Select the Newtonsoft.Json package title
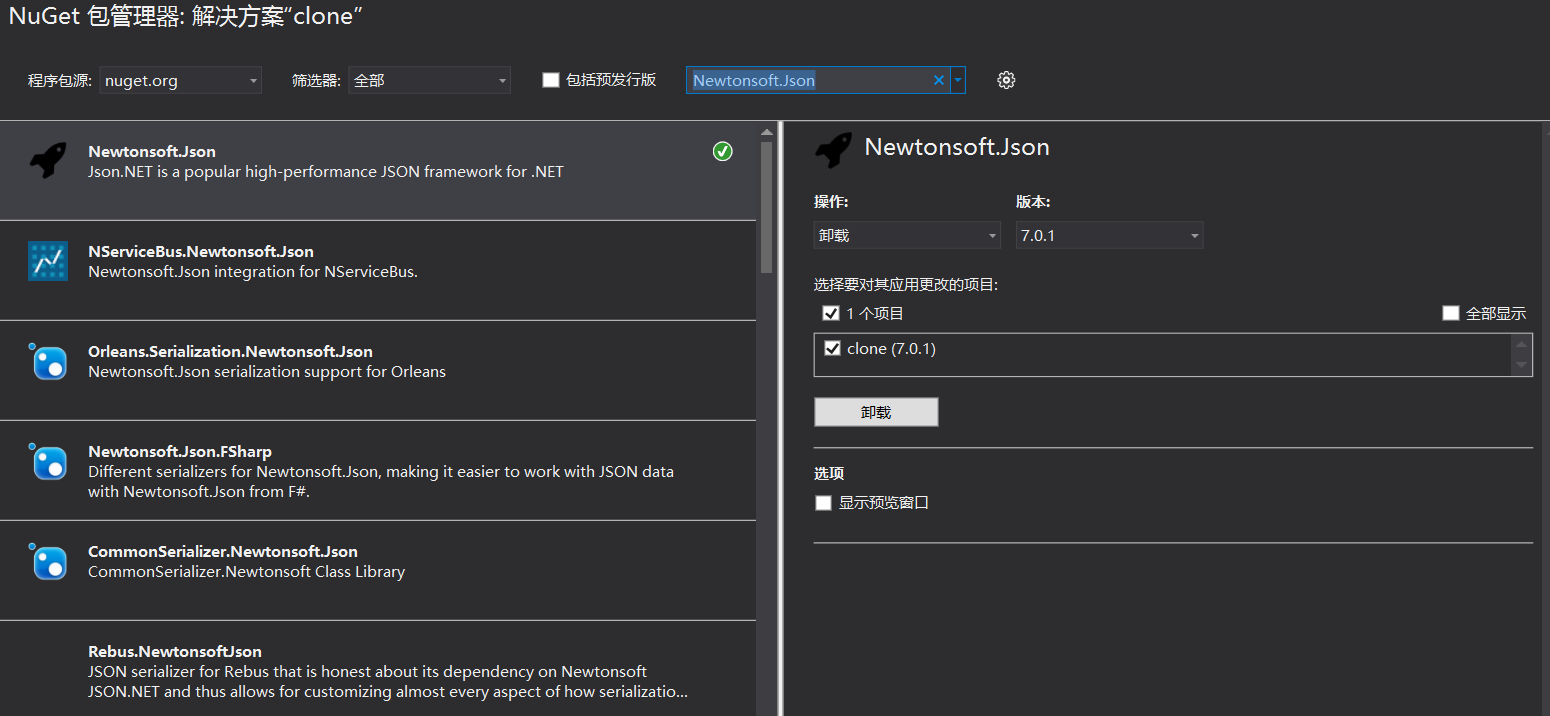Viewport: 1550px width, 716px height. pyautogui.click(x=152, y=152)
